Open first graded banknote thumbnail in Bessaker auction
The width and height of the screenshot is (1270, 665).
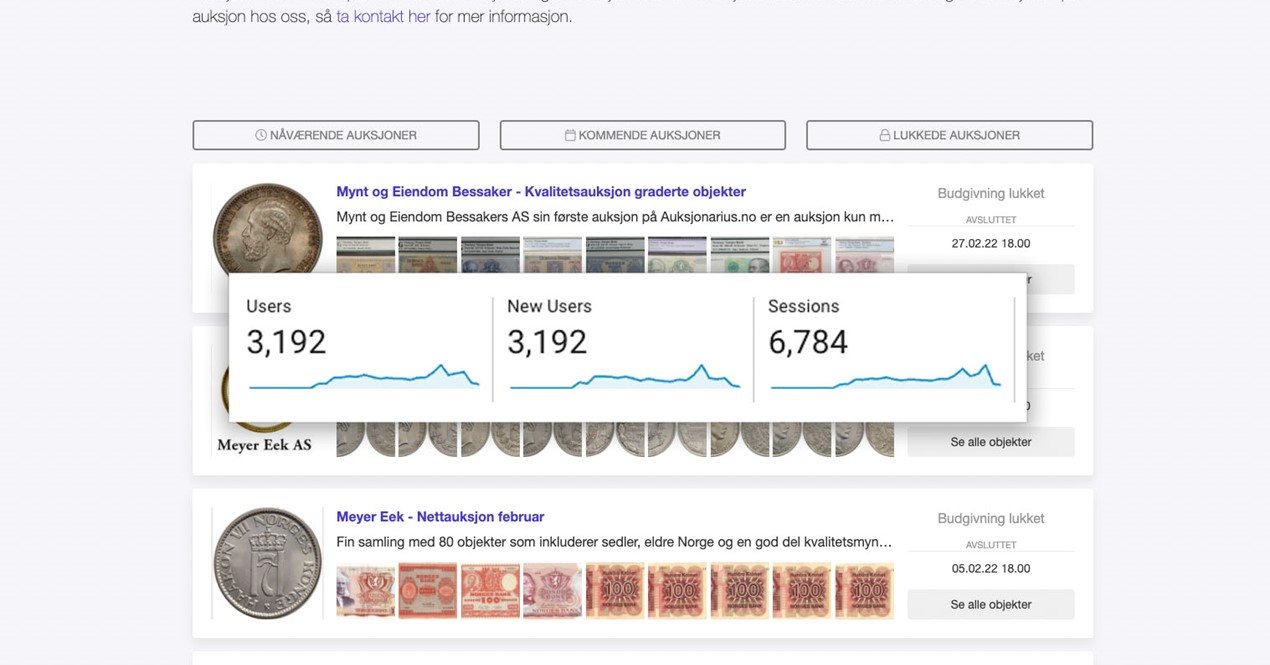pyautogui.click(x=365, y=254)
